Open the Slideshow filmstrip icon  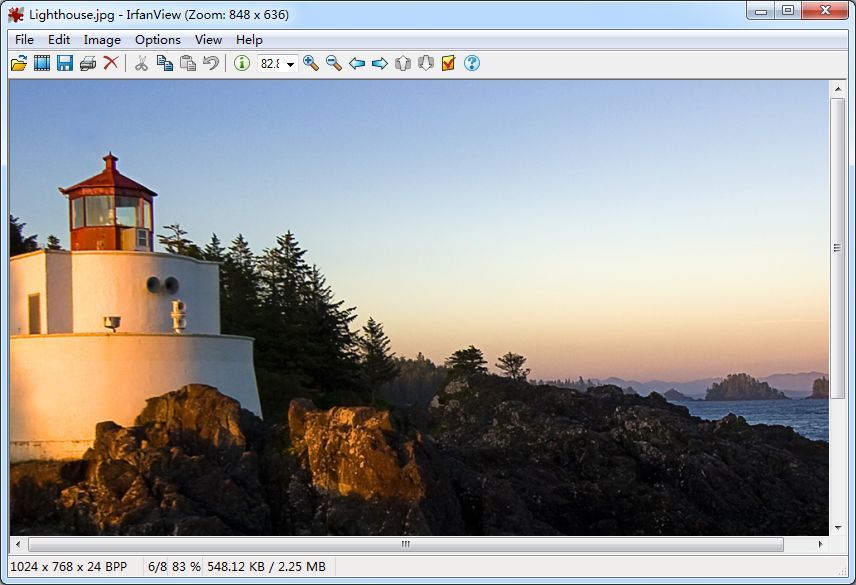pos(42,63)
